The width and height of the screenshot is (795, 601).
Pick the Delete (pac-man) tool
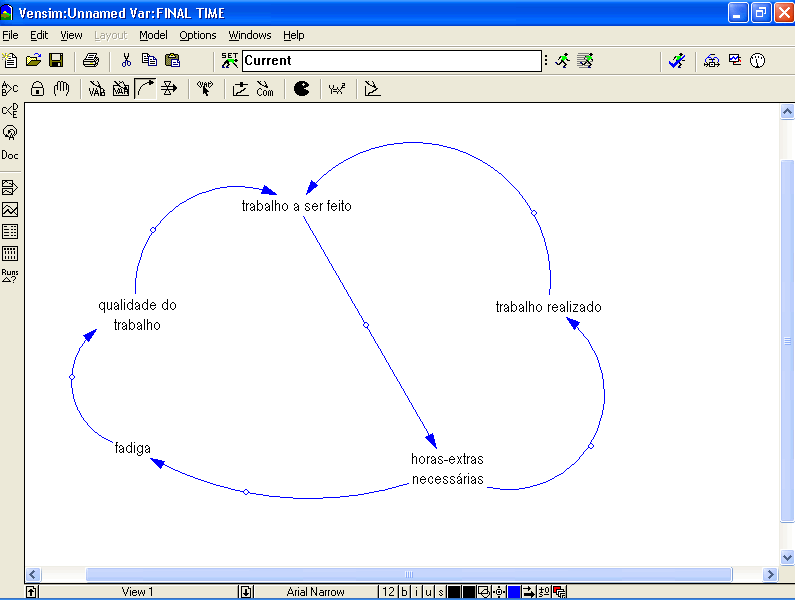click(302, 89)
